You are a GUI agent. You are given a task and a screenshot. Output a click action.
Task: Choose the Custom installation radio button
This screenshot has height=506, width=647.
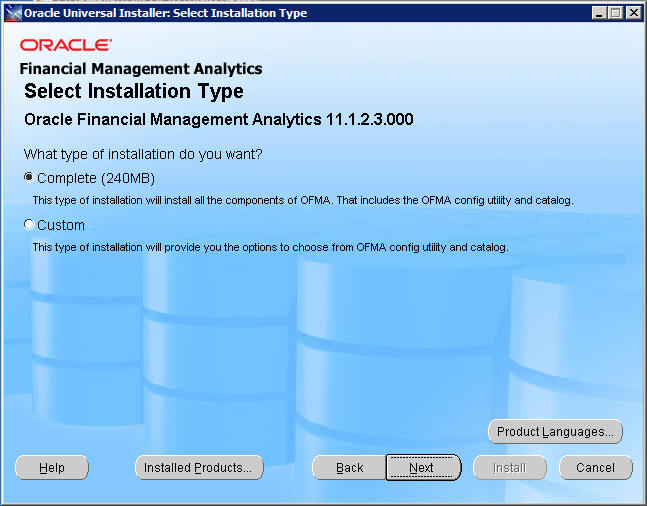coord(28,225)
